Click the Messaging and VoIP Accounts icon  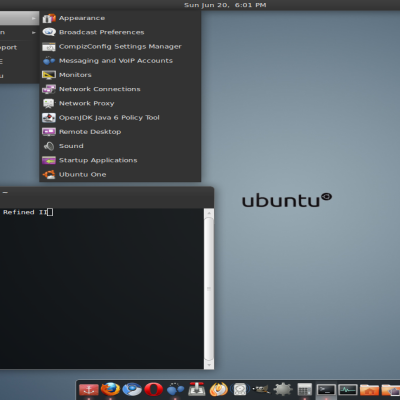49,61
